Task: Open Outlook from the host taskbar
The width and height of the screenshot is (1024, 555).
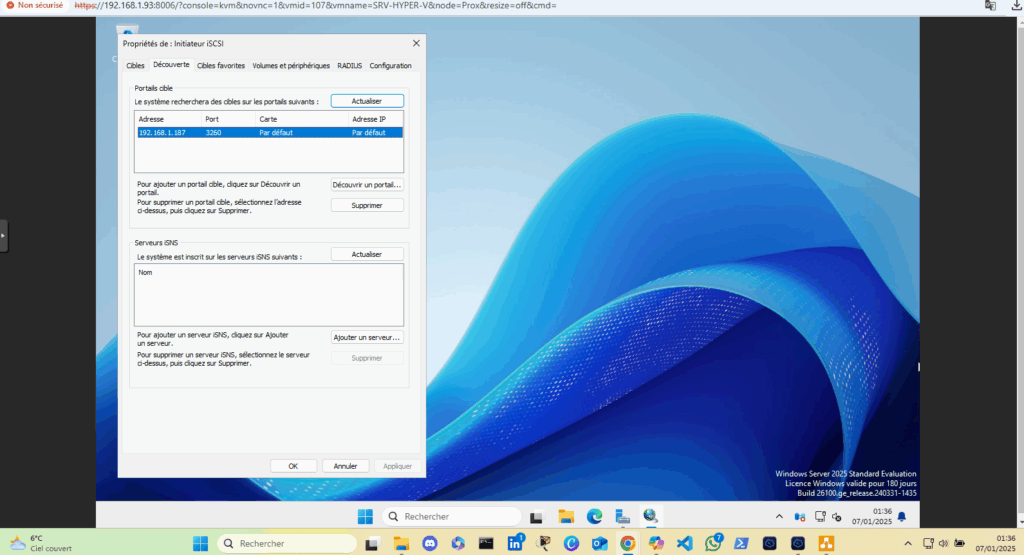Action: click(600, 543)
